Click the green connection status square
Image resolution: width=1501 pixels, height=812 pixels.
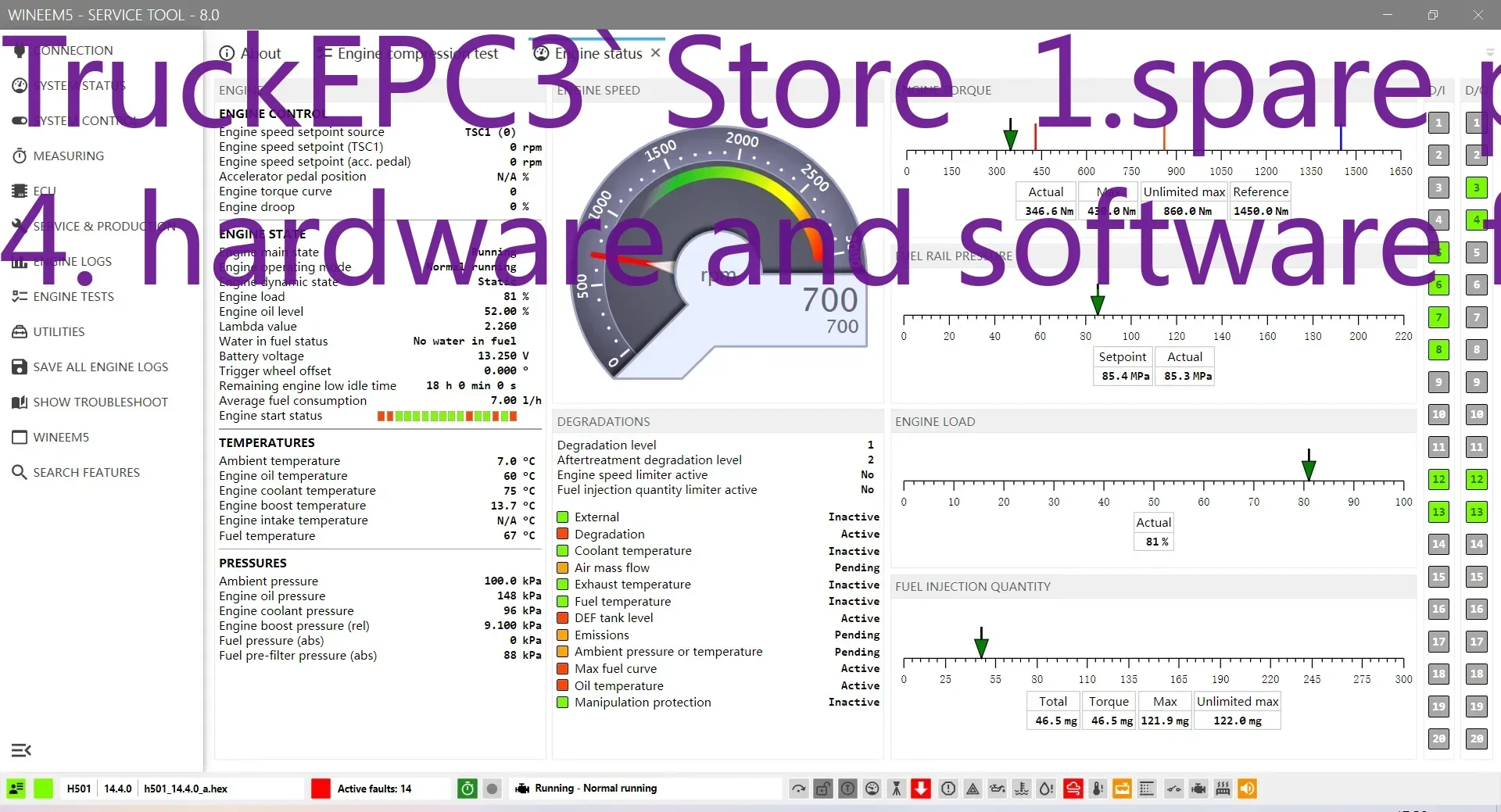coord(45,789)
